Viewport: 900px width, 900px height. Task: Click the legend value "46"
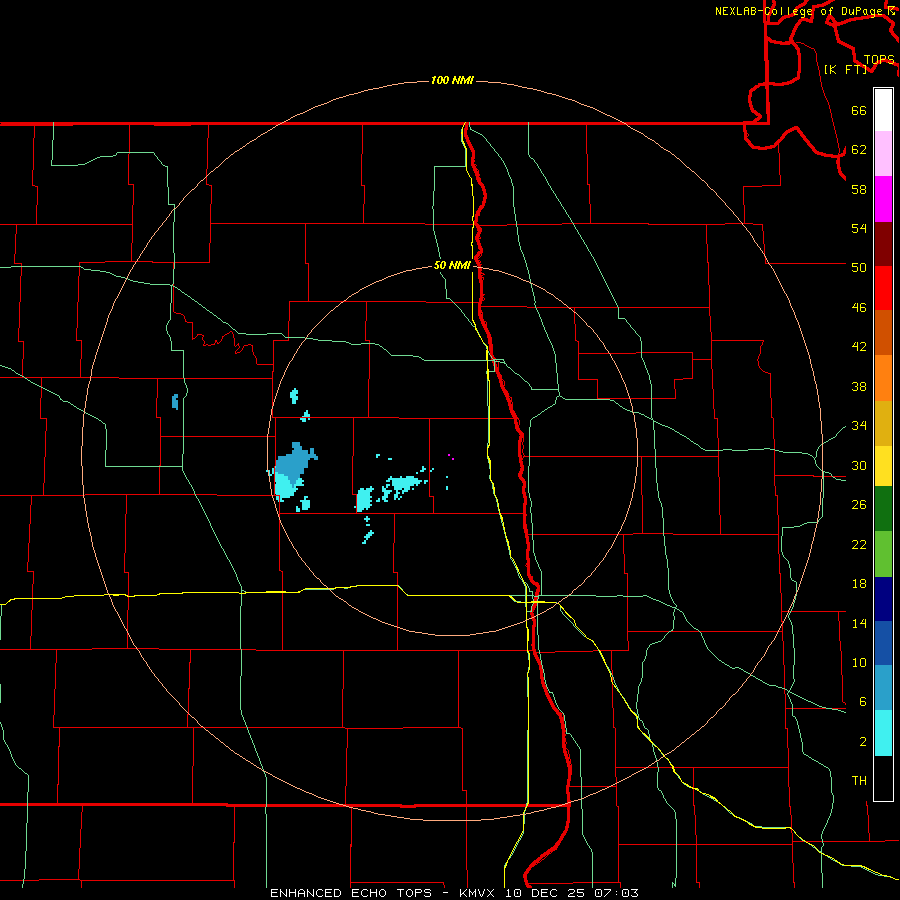(x=859, y=308)
